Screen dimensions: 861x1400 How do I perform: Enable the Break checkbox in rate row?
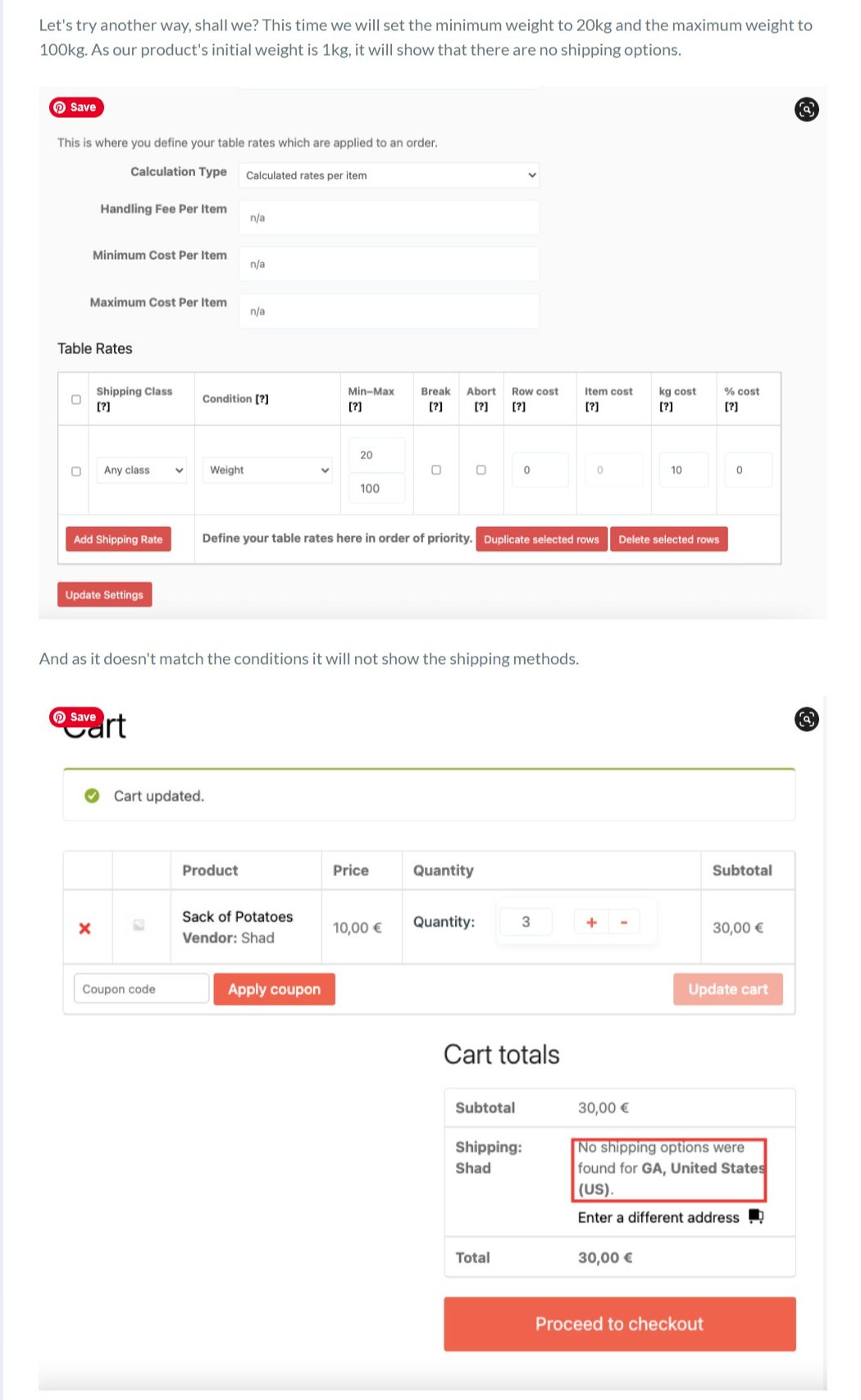click(x=436, y=470)
